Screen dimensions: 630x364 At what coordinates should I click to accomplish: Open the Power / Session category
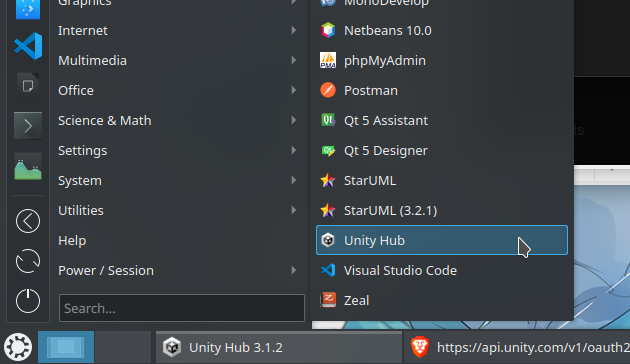[178, 270]
